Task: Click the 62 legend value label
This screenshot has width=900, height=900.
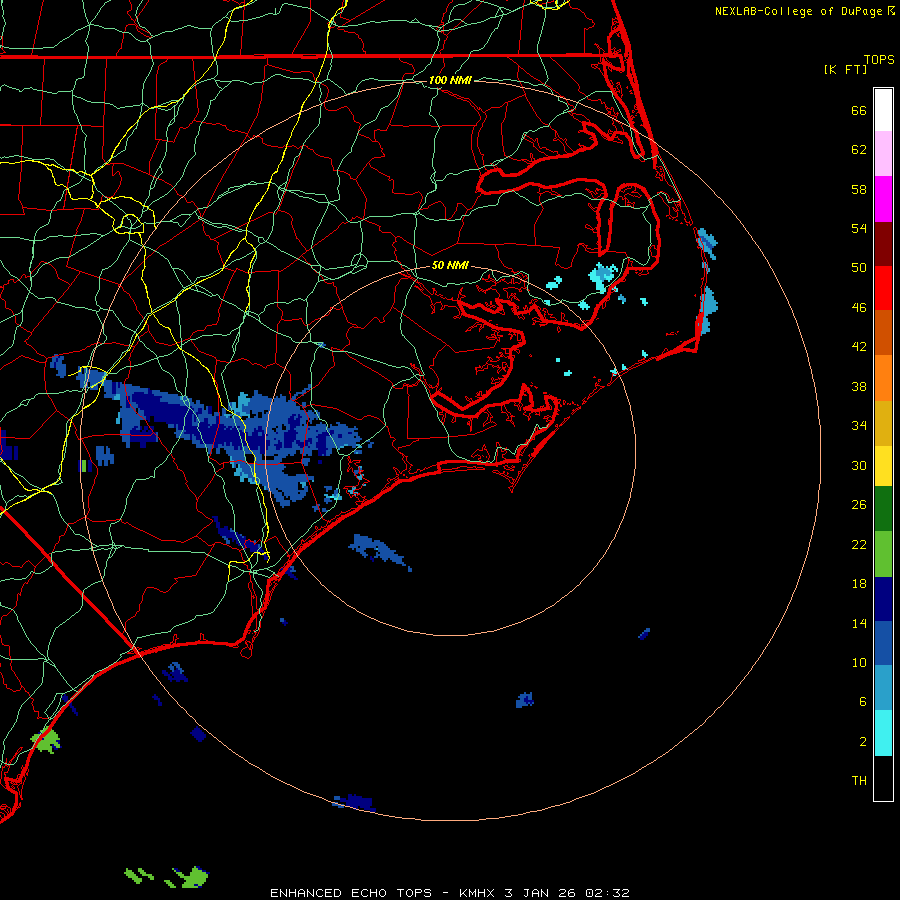Action: [859, 150]
